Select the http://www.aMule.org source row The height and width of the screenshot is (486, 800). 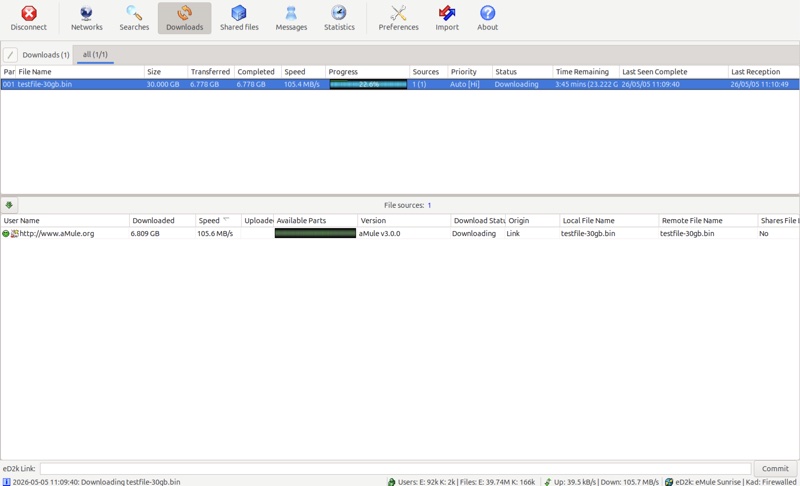pos(400,234)
